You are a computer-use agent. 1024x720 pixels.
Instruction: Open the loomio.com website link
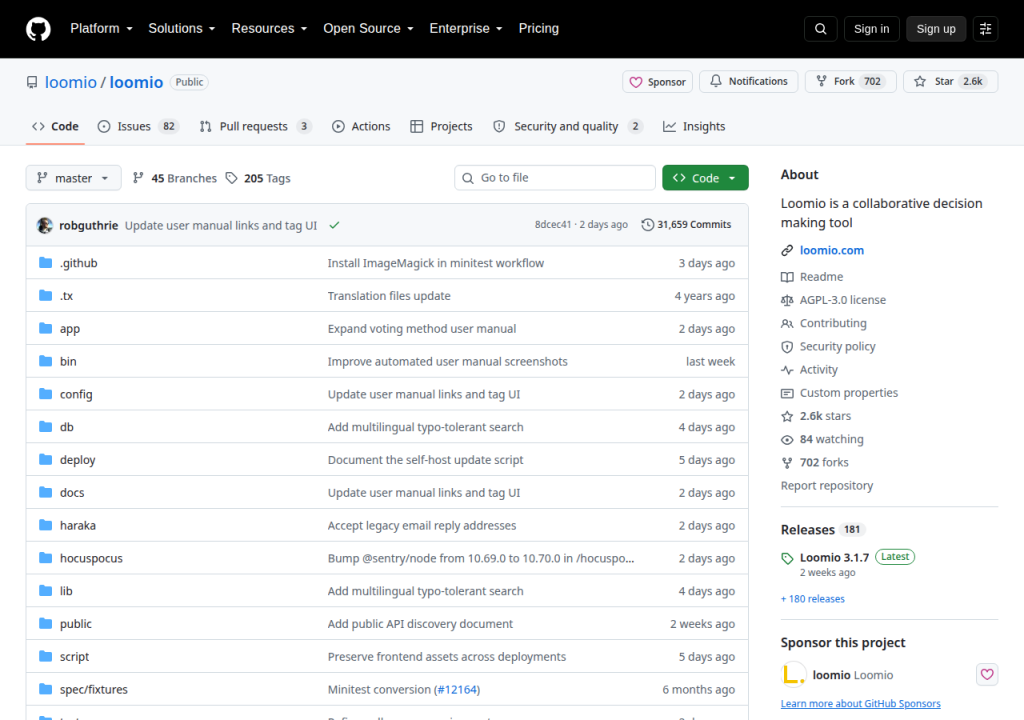[x=831, y=250]
